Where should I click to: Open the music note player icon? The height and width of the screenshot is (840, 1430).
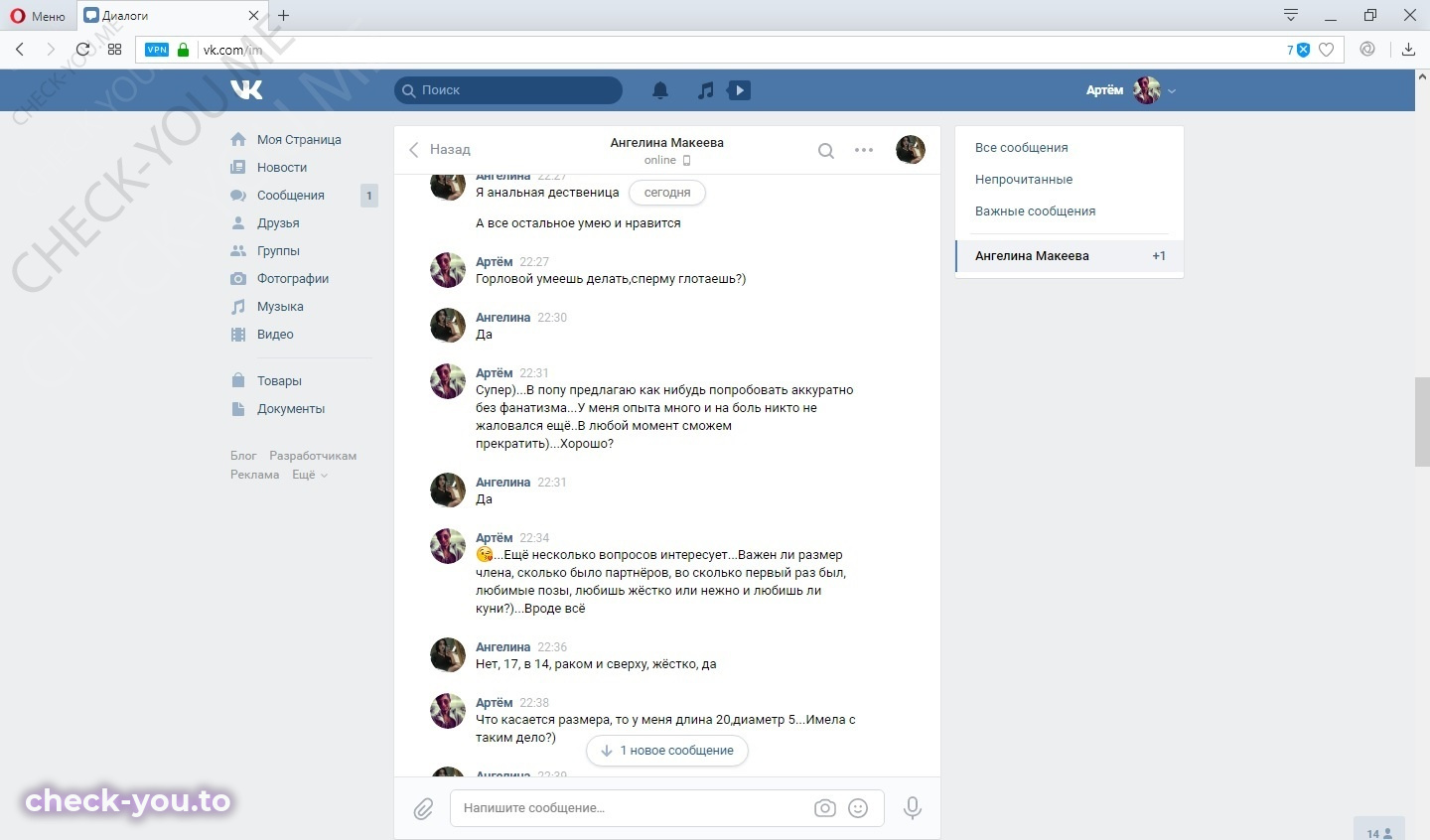(705, 90)
